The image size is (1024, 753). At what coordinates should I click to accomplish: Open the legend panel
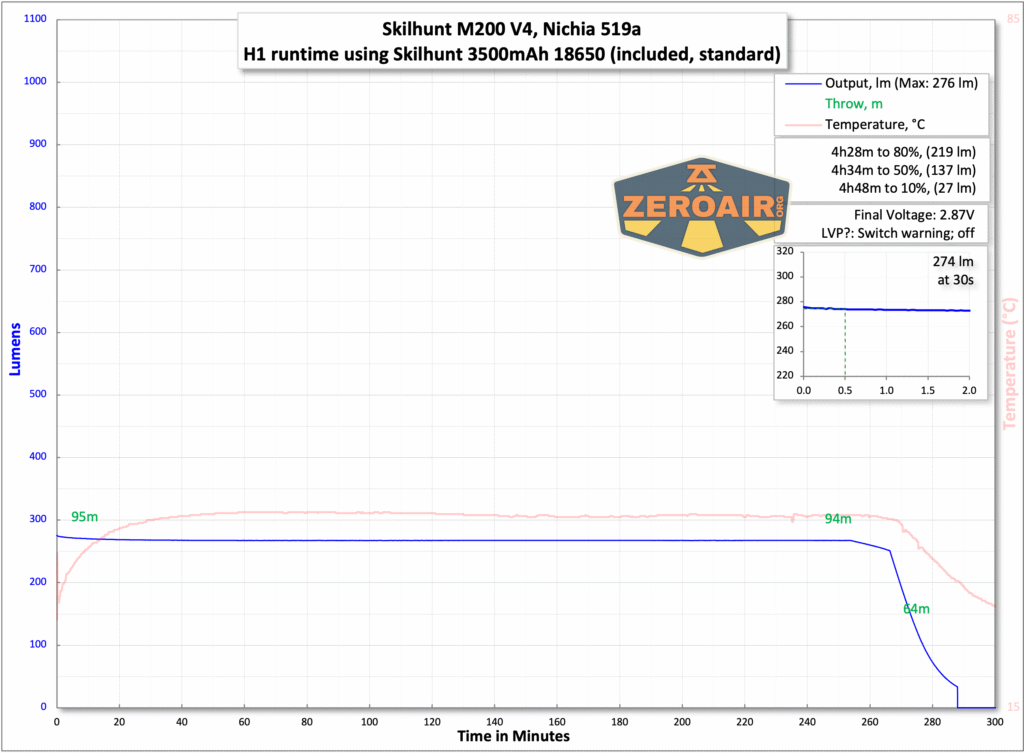coord(880,104)
